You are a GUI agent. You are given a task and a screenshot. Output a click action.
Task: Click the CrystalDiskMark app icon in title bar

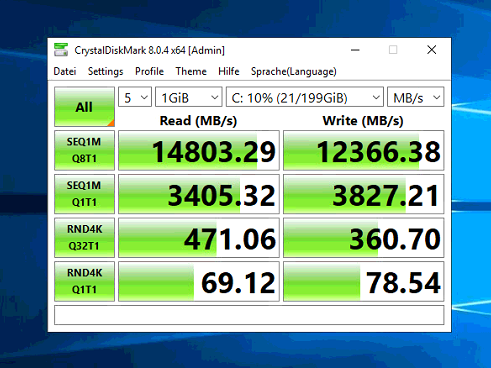point(61,50)
